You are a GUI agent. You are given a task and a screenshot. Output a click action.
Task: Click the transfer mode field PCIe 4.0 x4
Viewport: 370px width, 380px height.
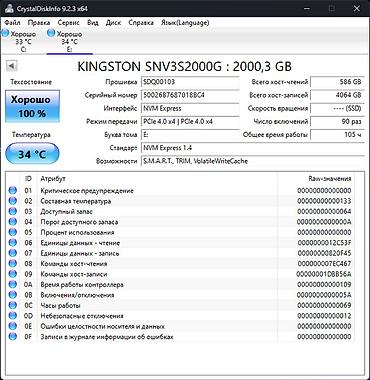click(190, 122)
